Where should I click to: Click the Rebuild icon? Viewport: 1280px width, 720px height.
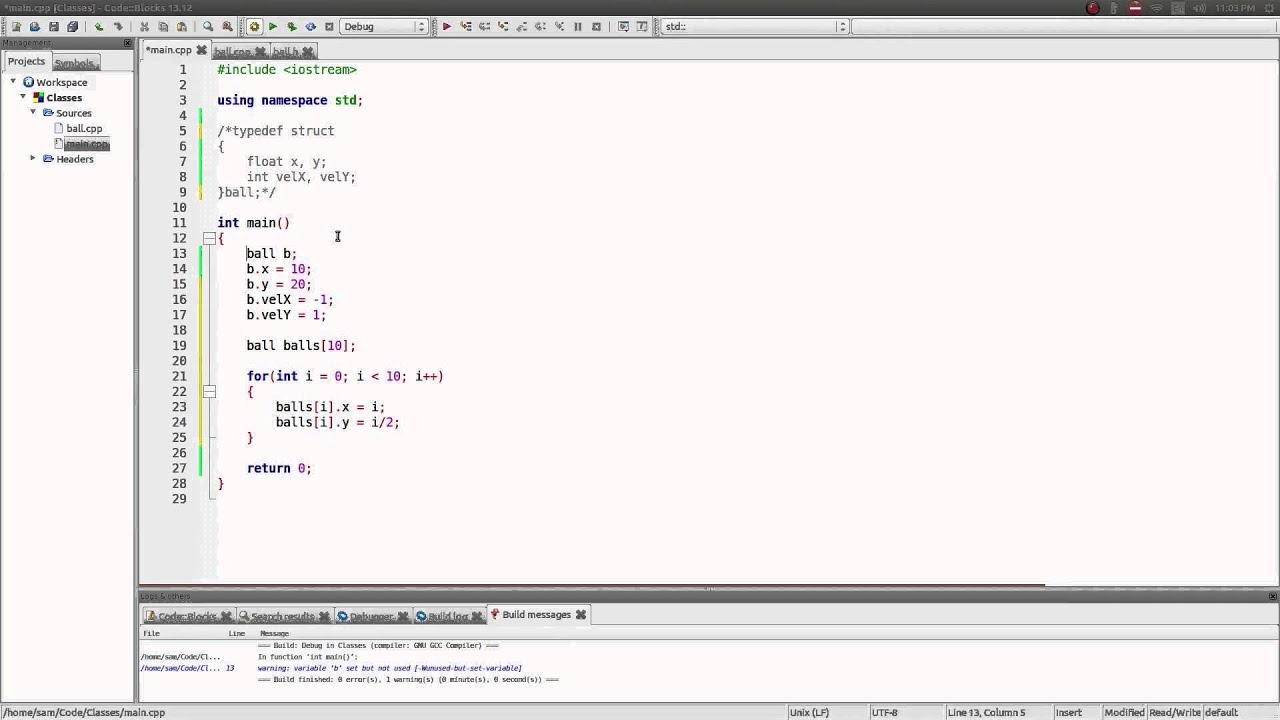pos(310,27)
